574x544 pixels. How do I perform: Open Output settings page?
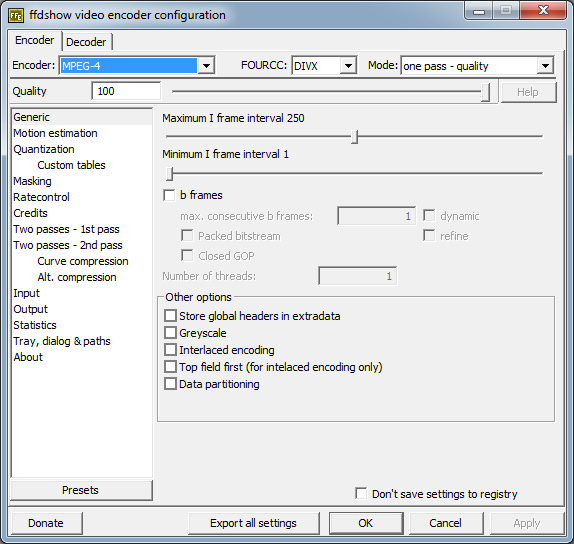pos(82,309)
